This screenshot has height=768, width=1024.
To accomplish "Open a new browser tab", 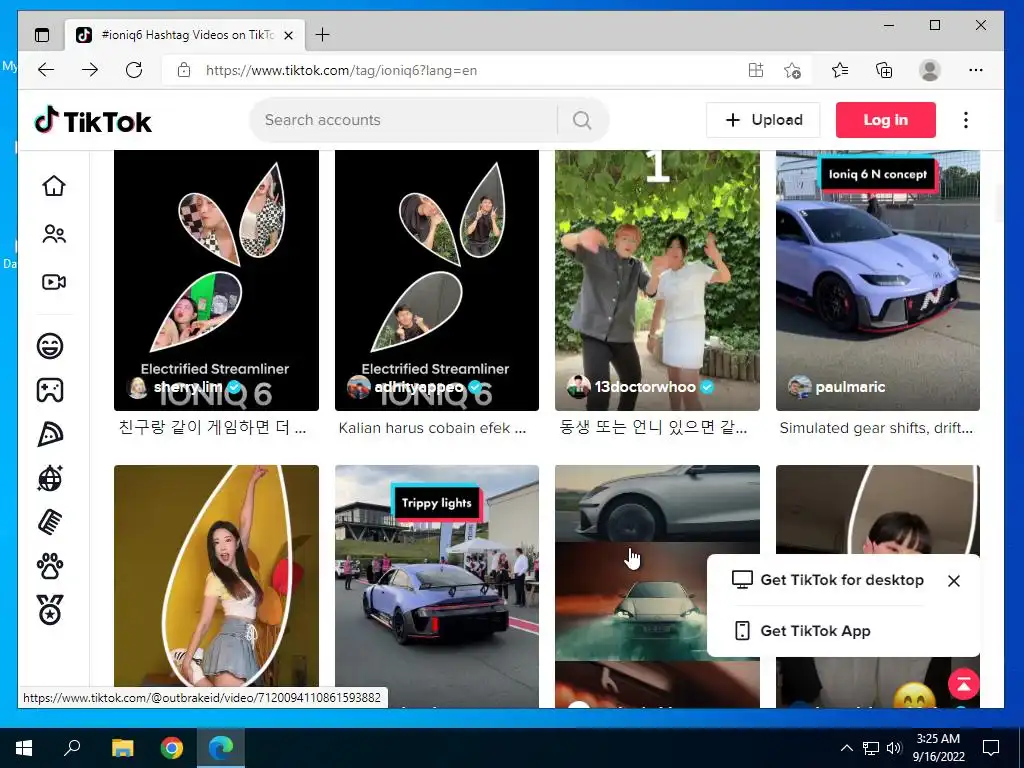I will pos(322,35).
